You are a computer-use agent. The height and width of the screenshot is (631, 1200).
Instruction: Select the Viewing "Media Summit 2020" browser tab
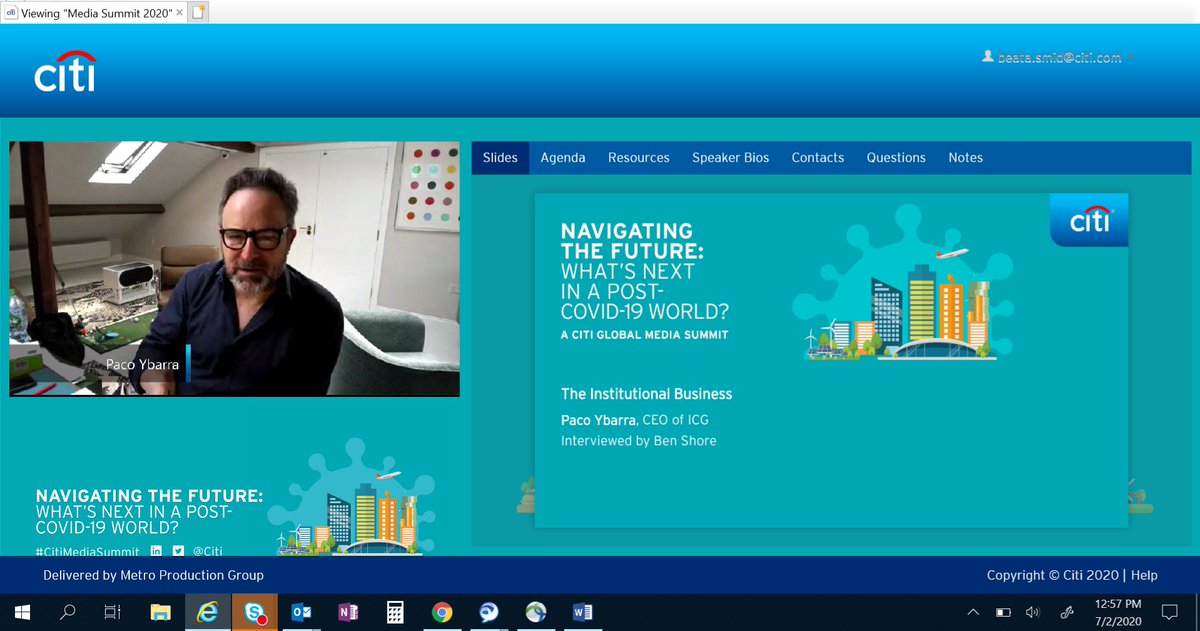tap(93, 11)
